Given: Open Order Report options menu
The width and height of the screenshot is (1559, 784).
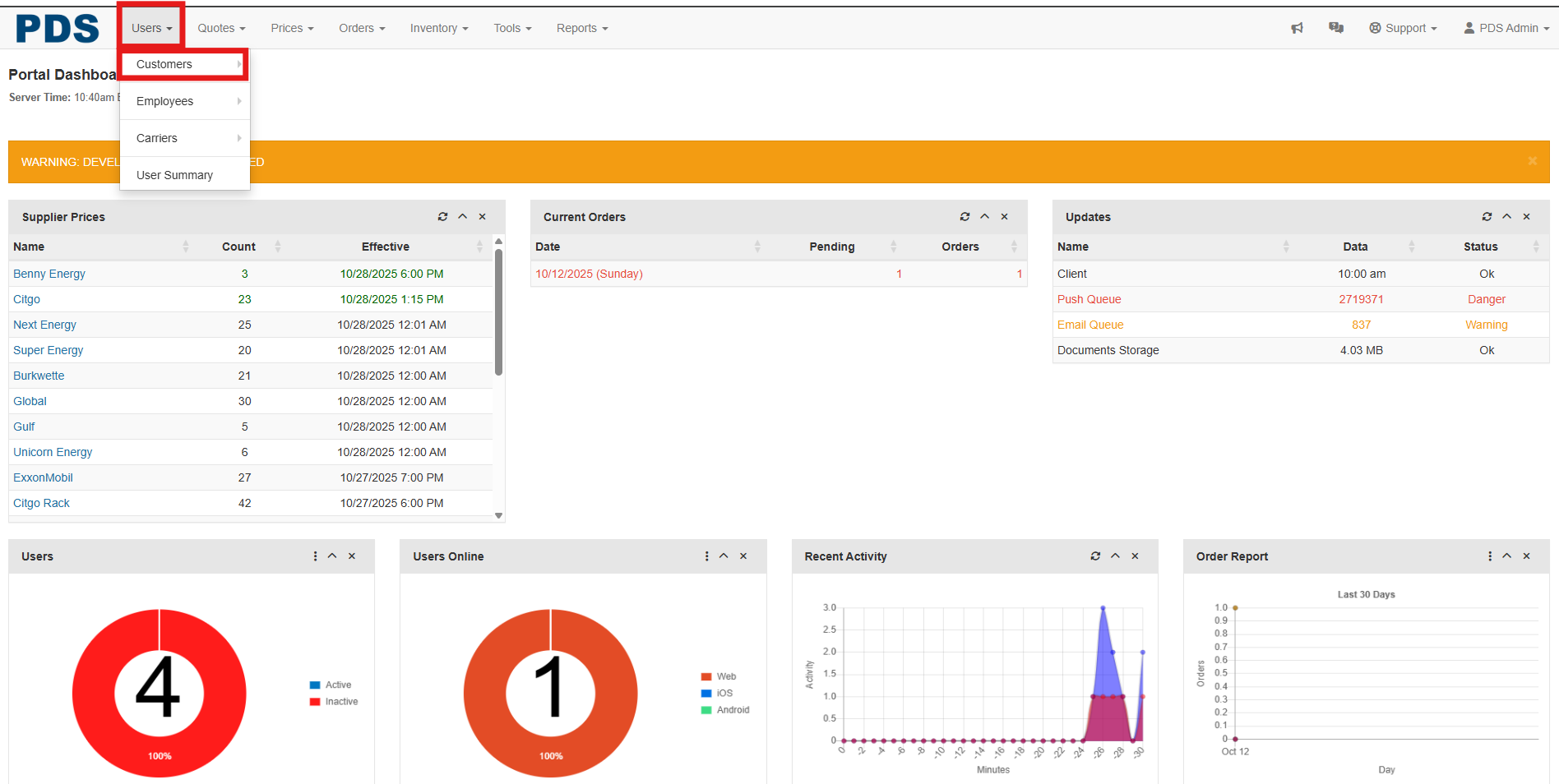Looking at the screenshot, I should (x=1489, y=556).
